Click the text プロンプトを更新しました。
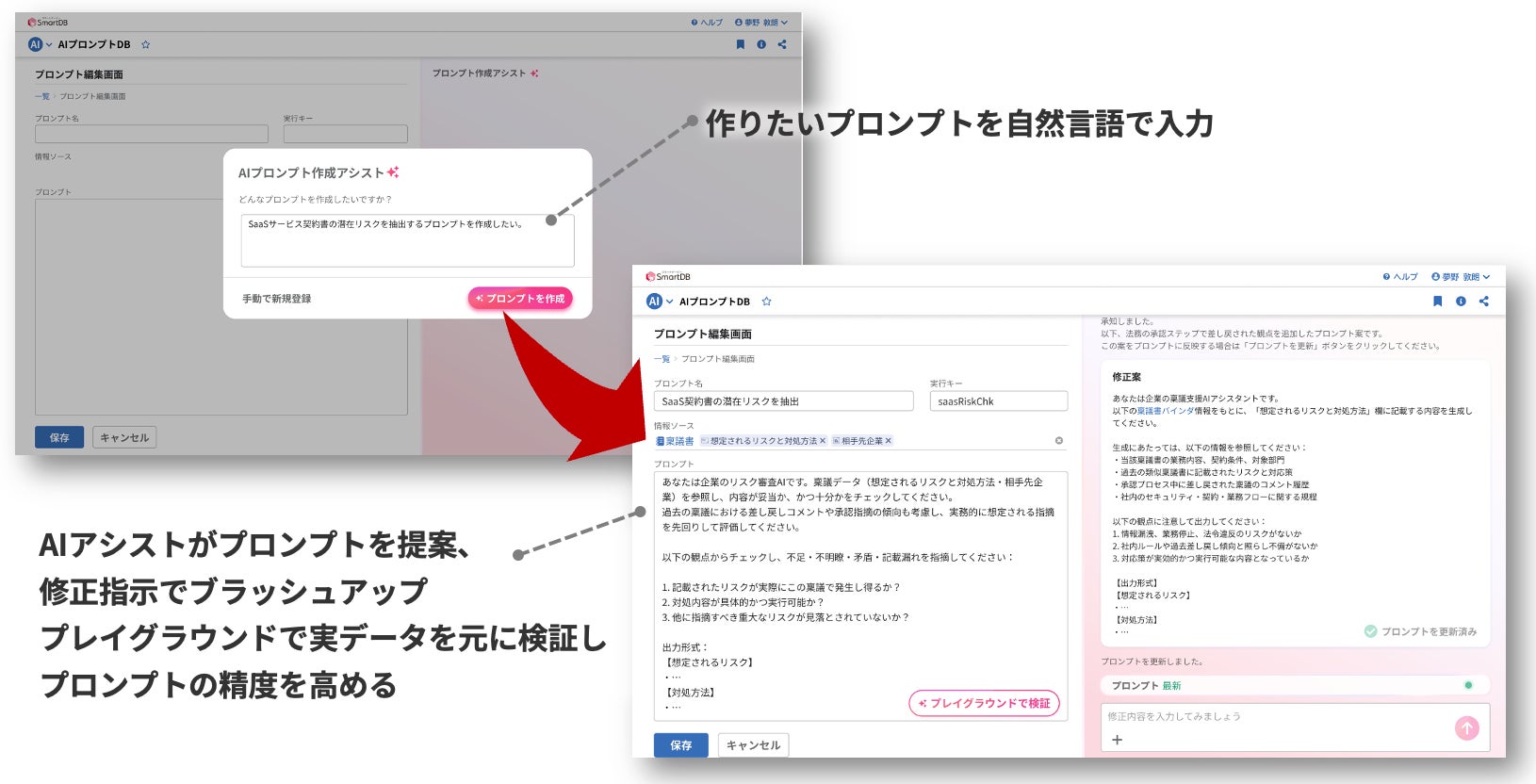 [1152, 661]
